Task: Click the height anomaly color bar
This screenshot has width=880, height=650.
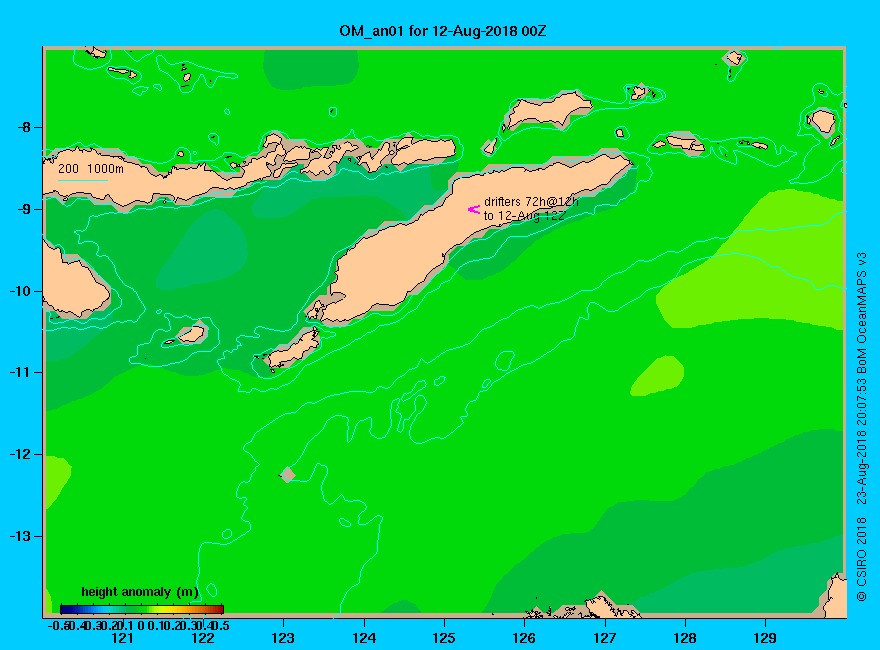Action: pos(142,609)
